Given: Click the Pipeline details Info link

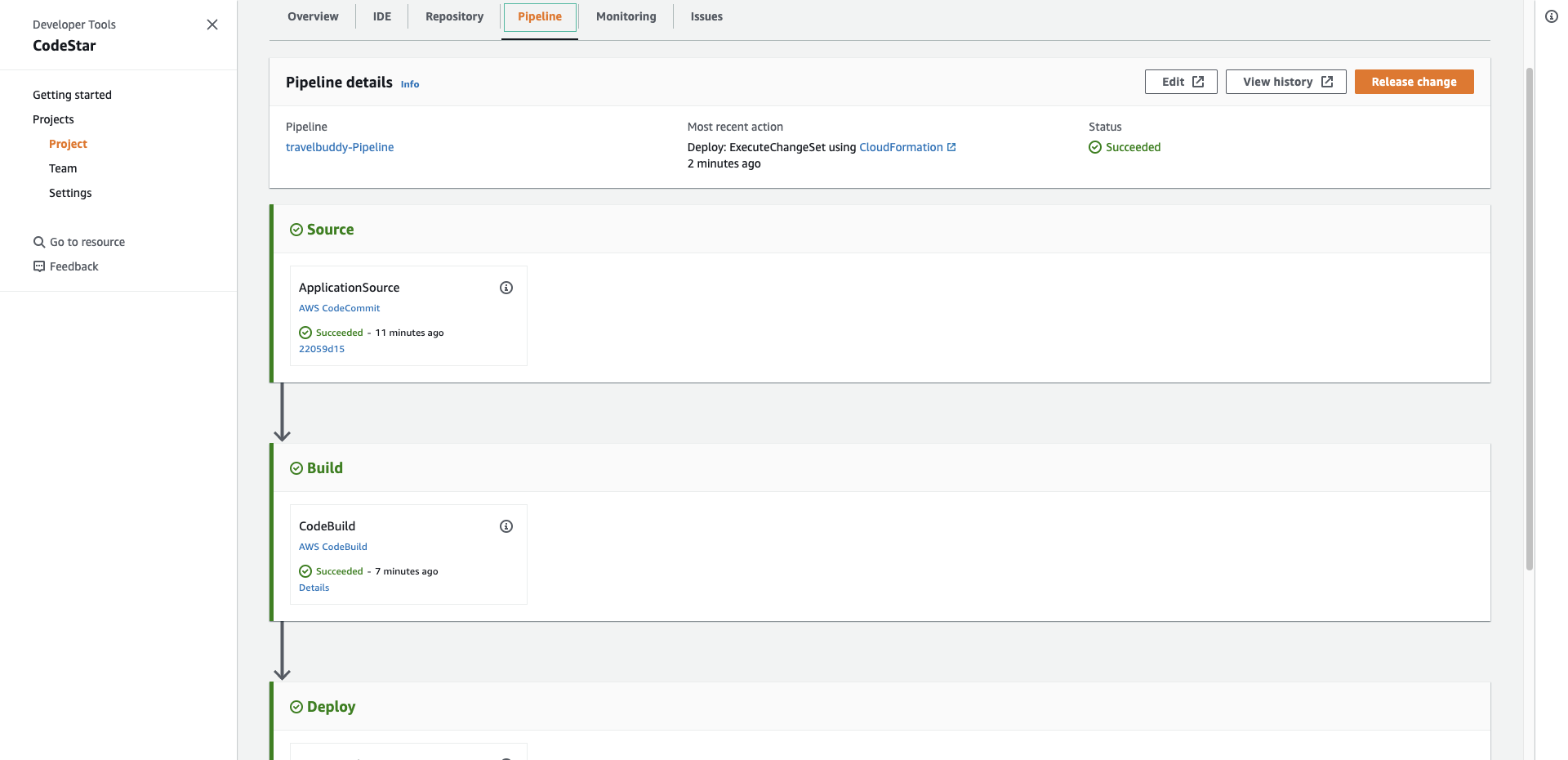Looking at the screenshot, I should [410, 84].
